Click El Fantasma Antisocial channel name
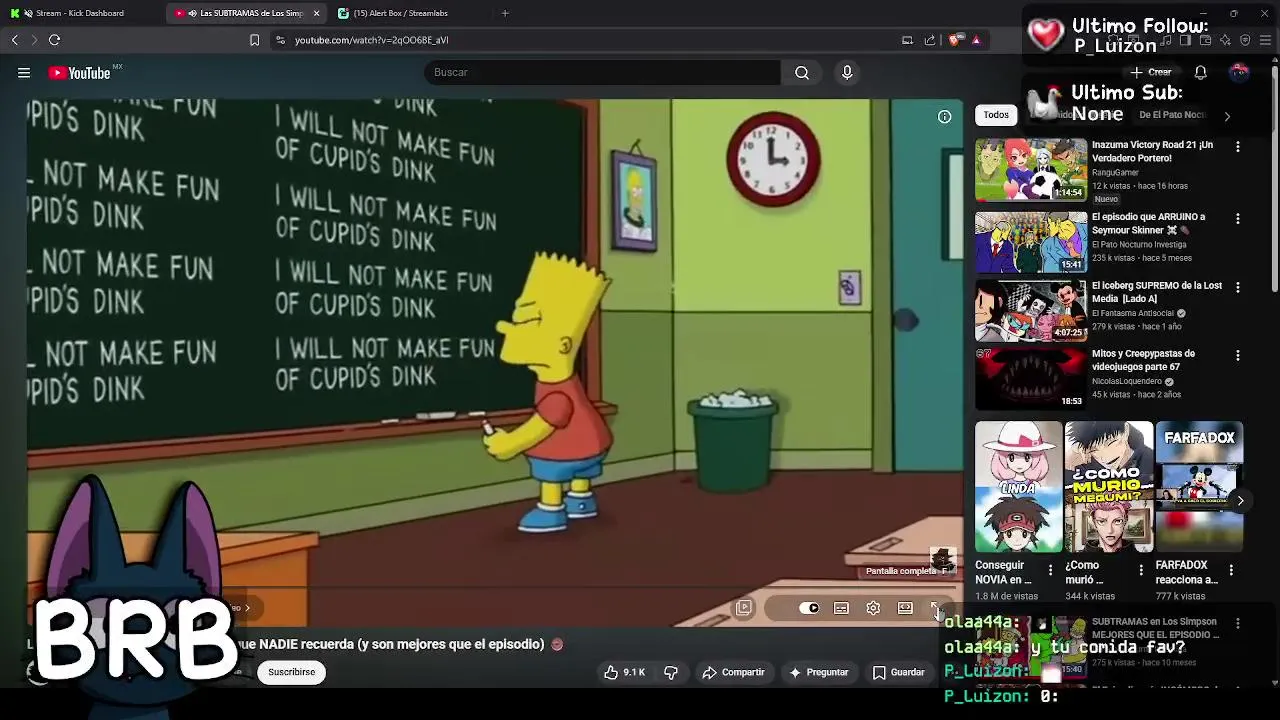Viewport: 1280px width, 720px height. [x=1133, y=313]
